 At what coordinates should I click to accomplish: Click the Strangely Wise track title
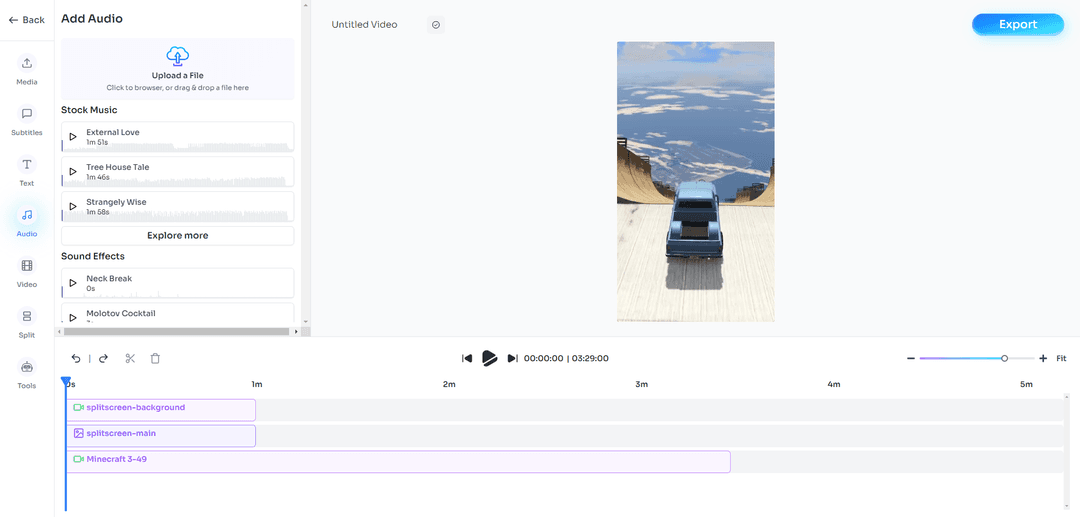(116, 202)
